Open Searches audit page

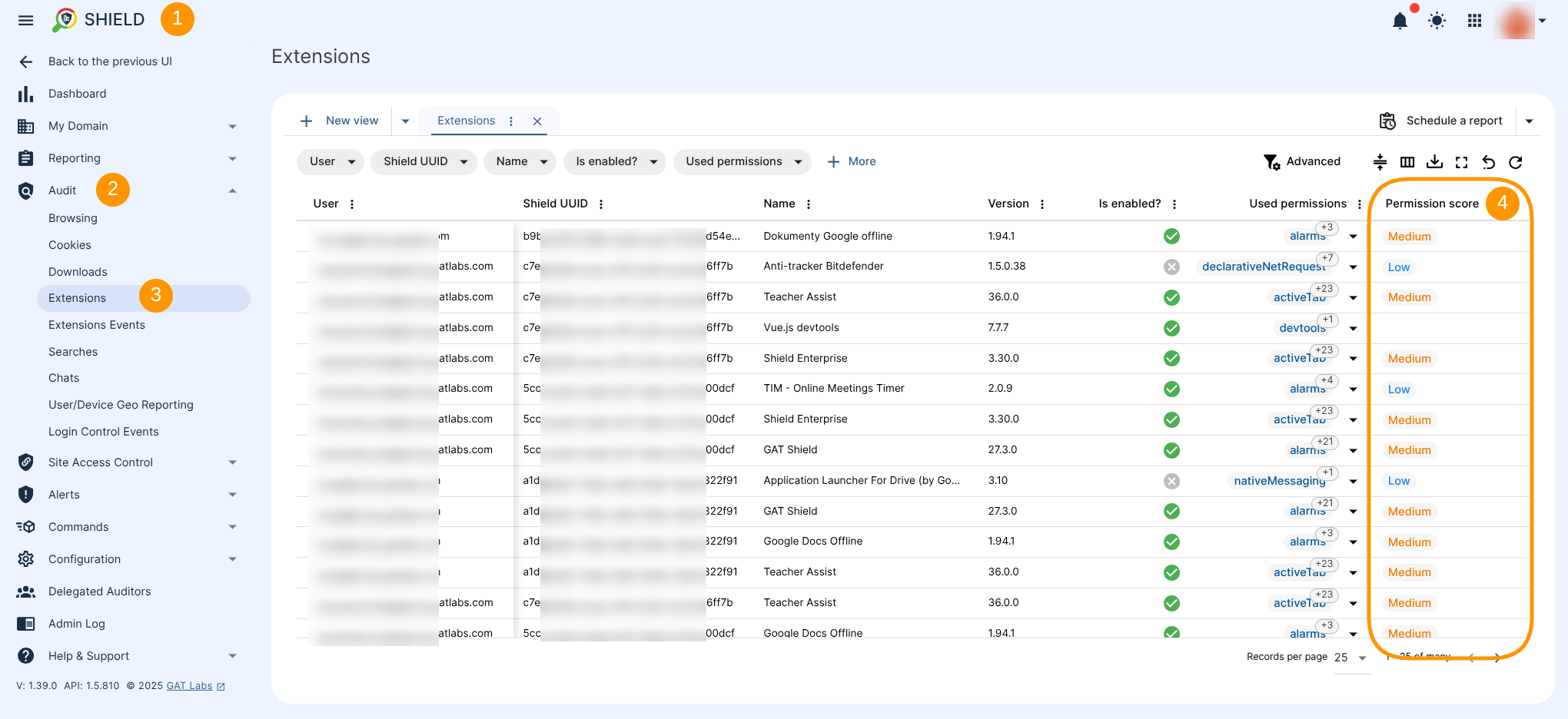point(73,352)
